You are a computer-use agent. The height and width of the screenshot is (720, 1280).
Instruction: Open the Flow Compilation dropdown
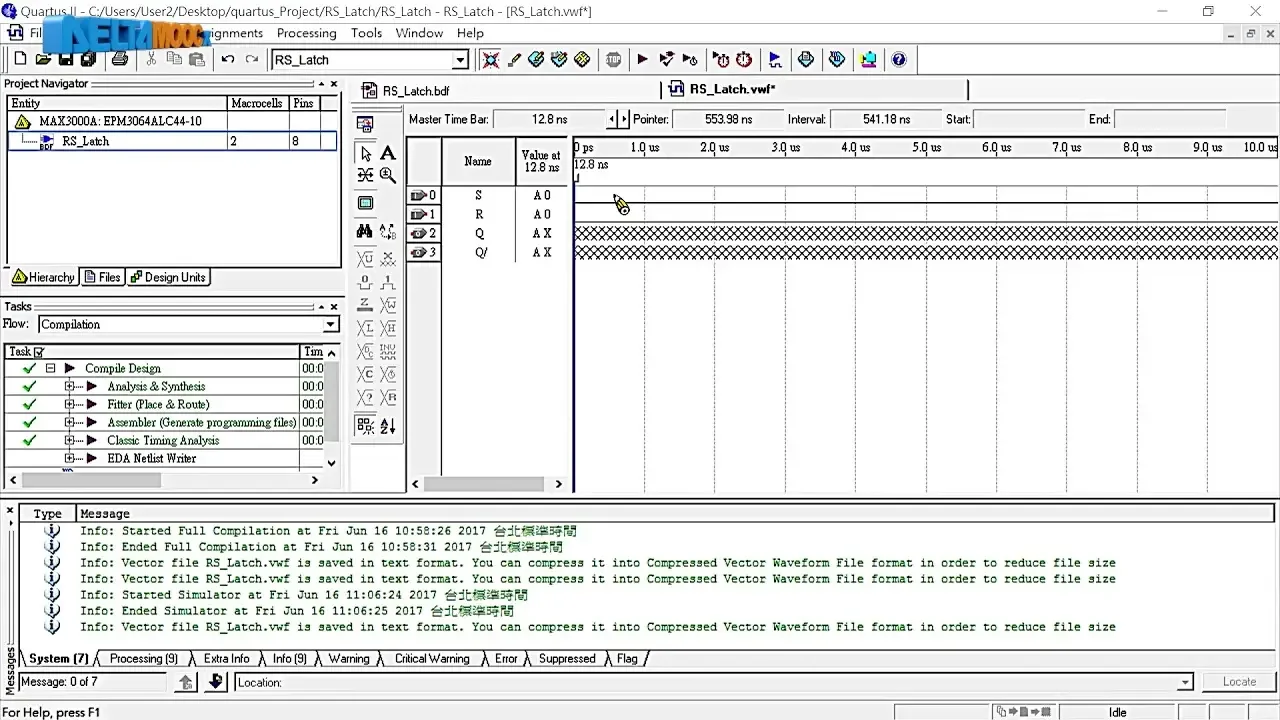pos(330,325)
